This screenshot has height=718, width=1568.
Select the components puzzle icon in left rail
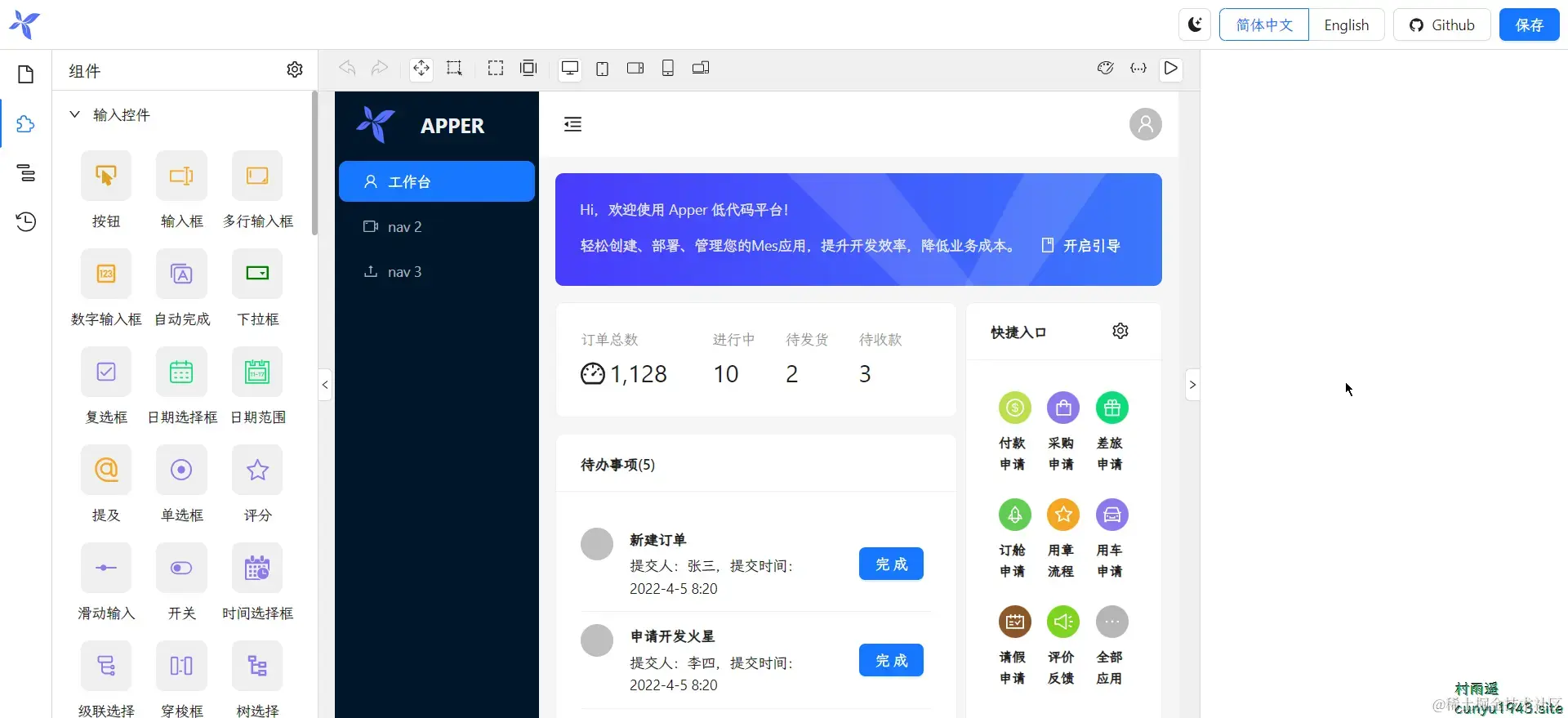click(x=26, y=123)
